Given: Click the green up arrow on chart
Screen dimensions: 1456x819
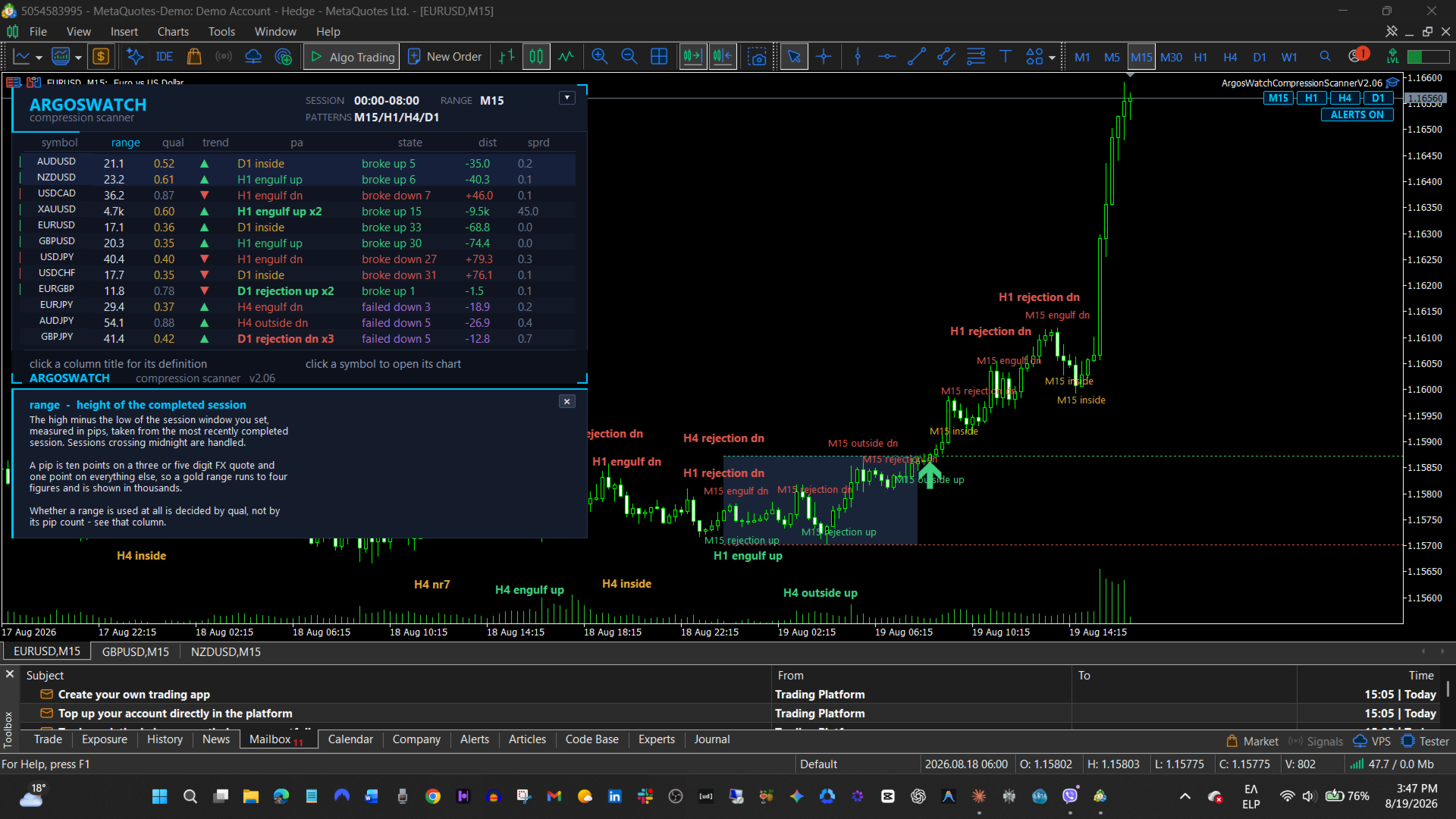Looking at the screenshot, I should (930, 474).
